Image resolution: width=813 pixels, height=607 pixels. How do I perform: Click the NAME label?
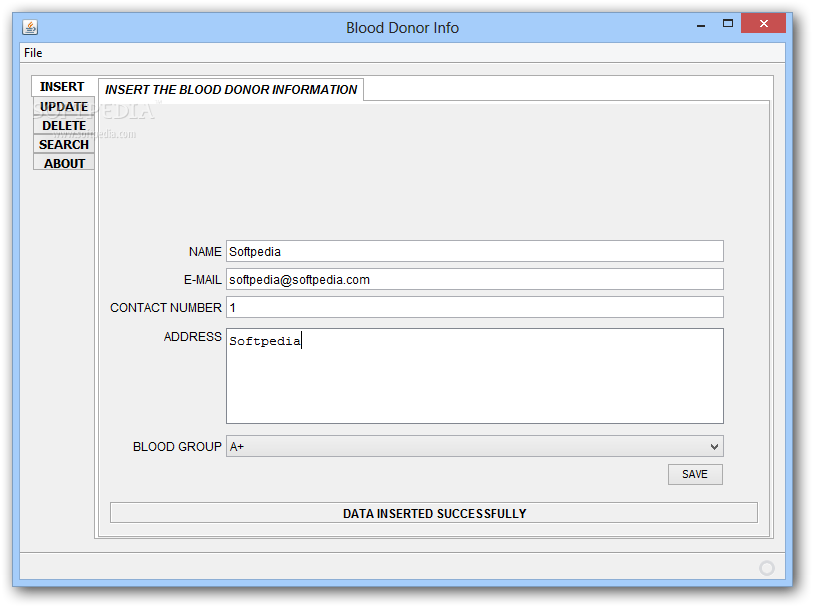[x=205, y=252]
